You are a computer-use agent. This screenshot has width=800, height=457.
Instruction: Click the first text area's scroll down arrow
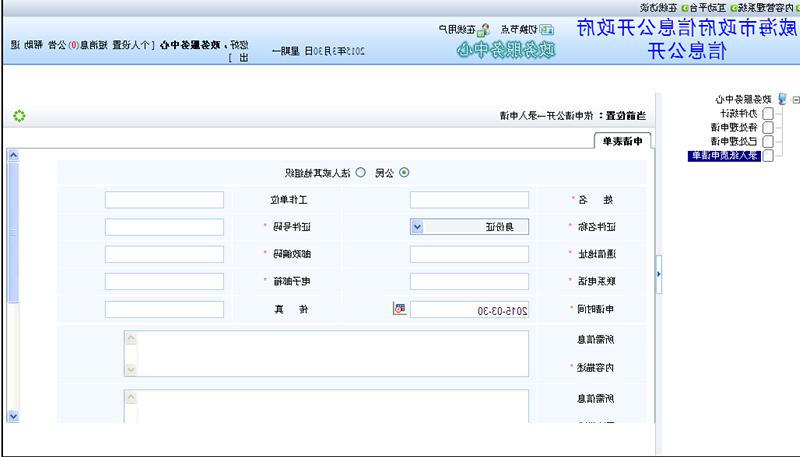(x=131, y=369)
